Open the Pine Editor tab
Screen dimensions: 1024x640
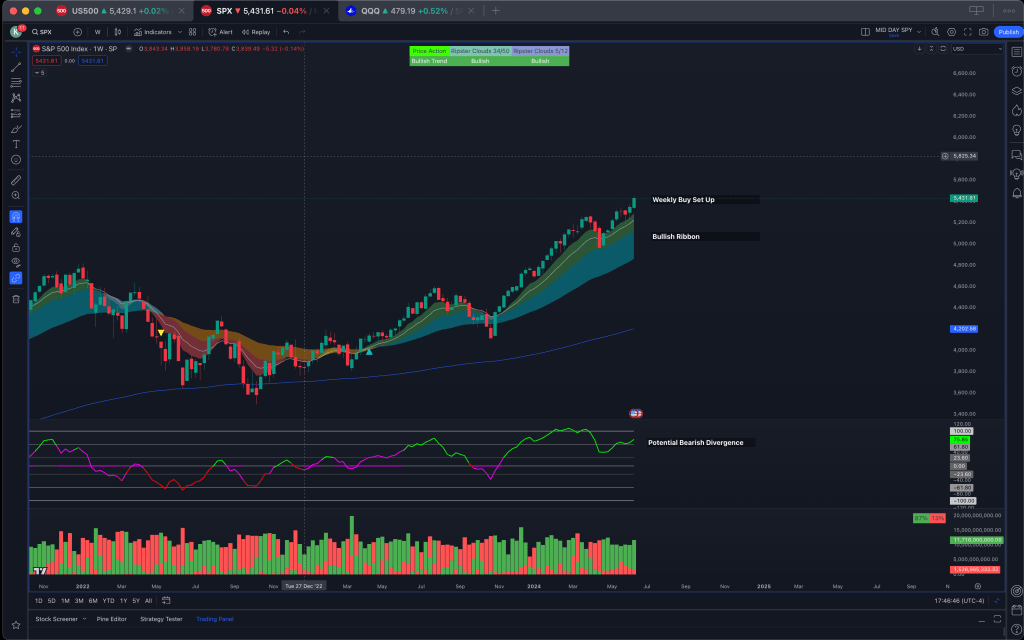112,619
